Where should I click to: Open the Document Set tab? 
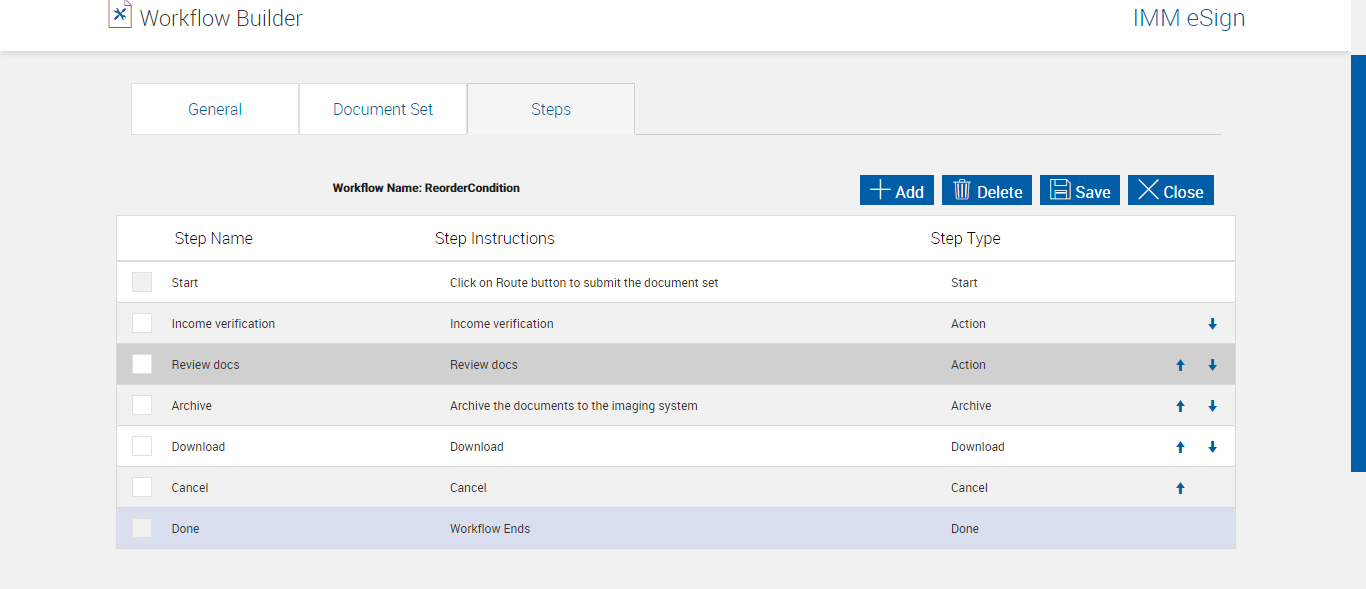383,109
